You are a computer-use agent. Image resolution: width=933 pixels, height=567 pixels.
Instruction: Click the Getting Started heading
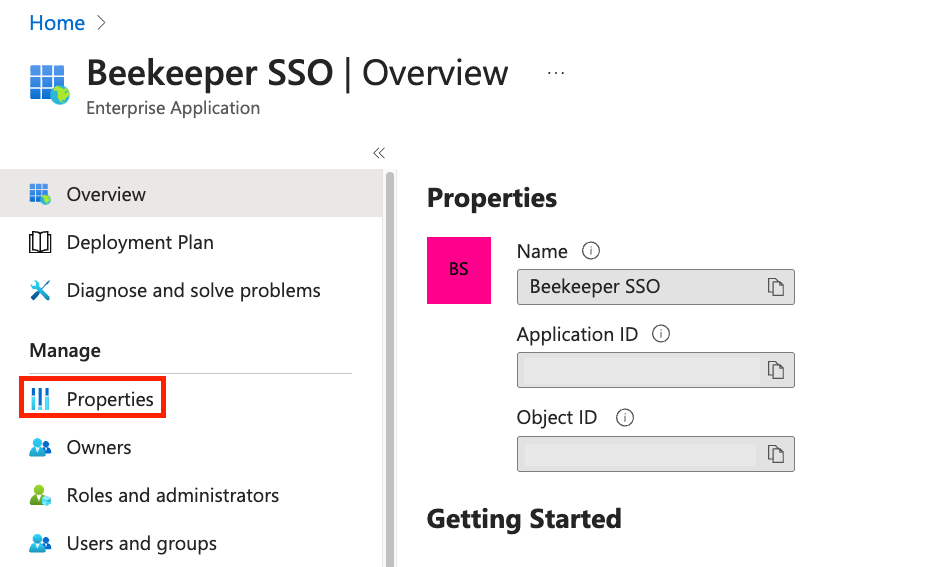click(x=524, y=519)
